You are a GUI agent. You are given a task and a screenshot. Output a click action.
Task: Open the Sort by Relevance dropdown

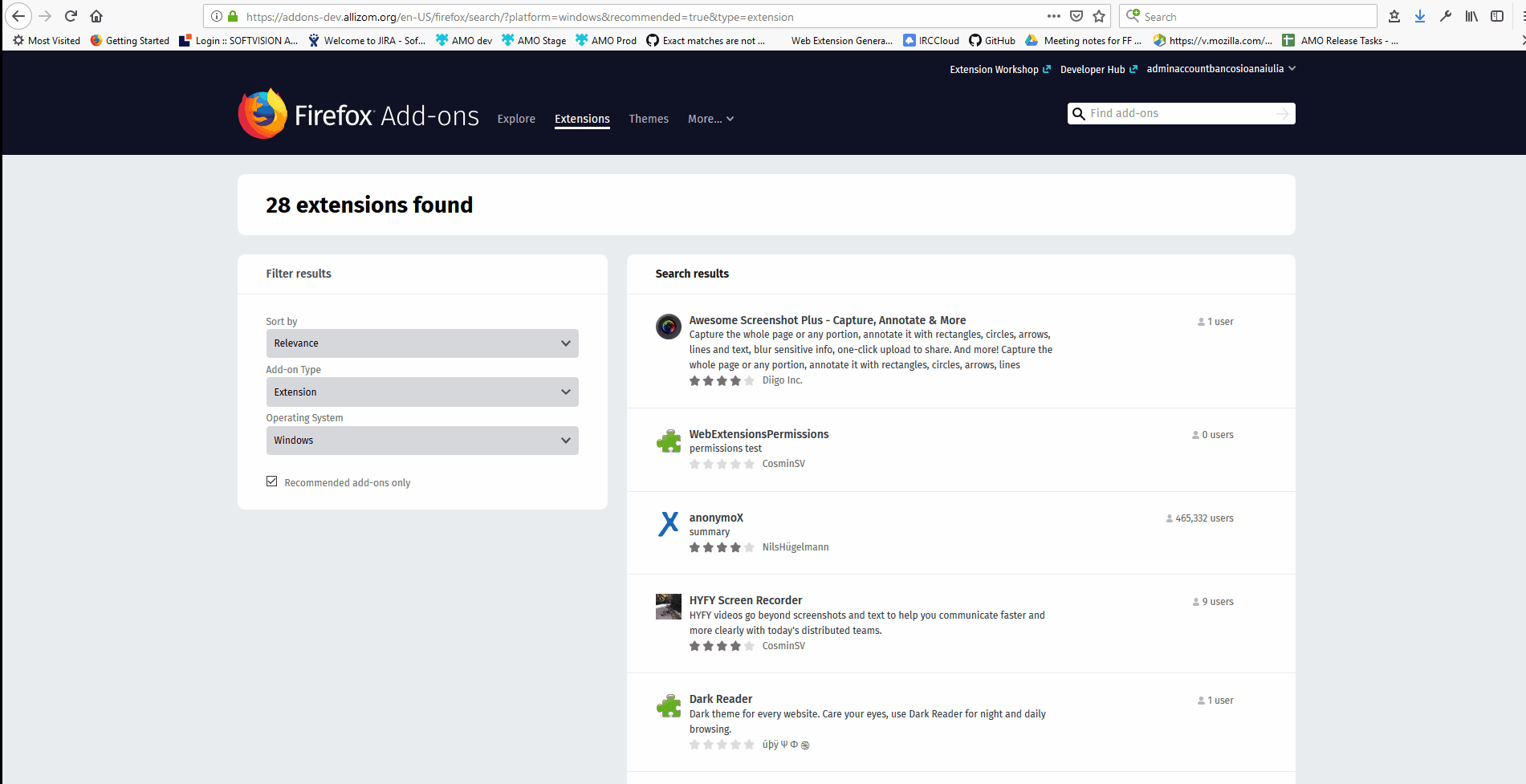[422, 343]
